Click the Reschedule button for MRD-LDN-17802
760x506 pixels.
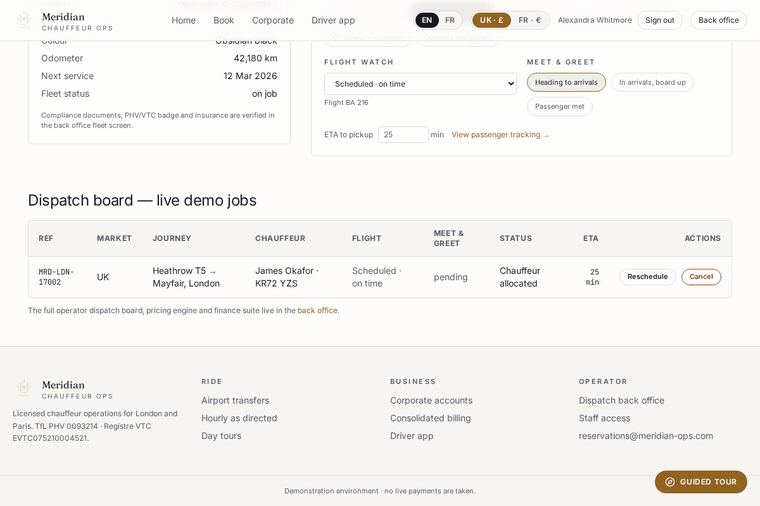(648, 277)
